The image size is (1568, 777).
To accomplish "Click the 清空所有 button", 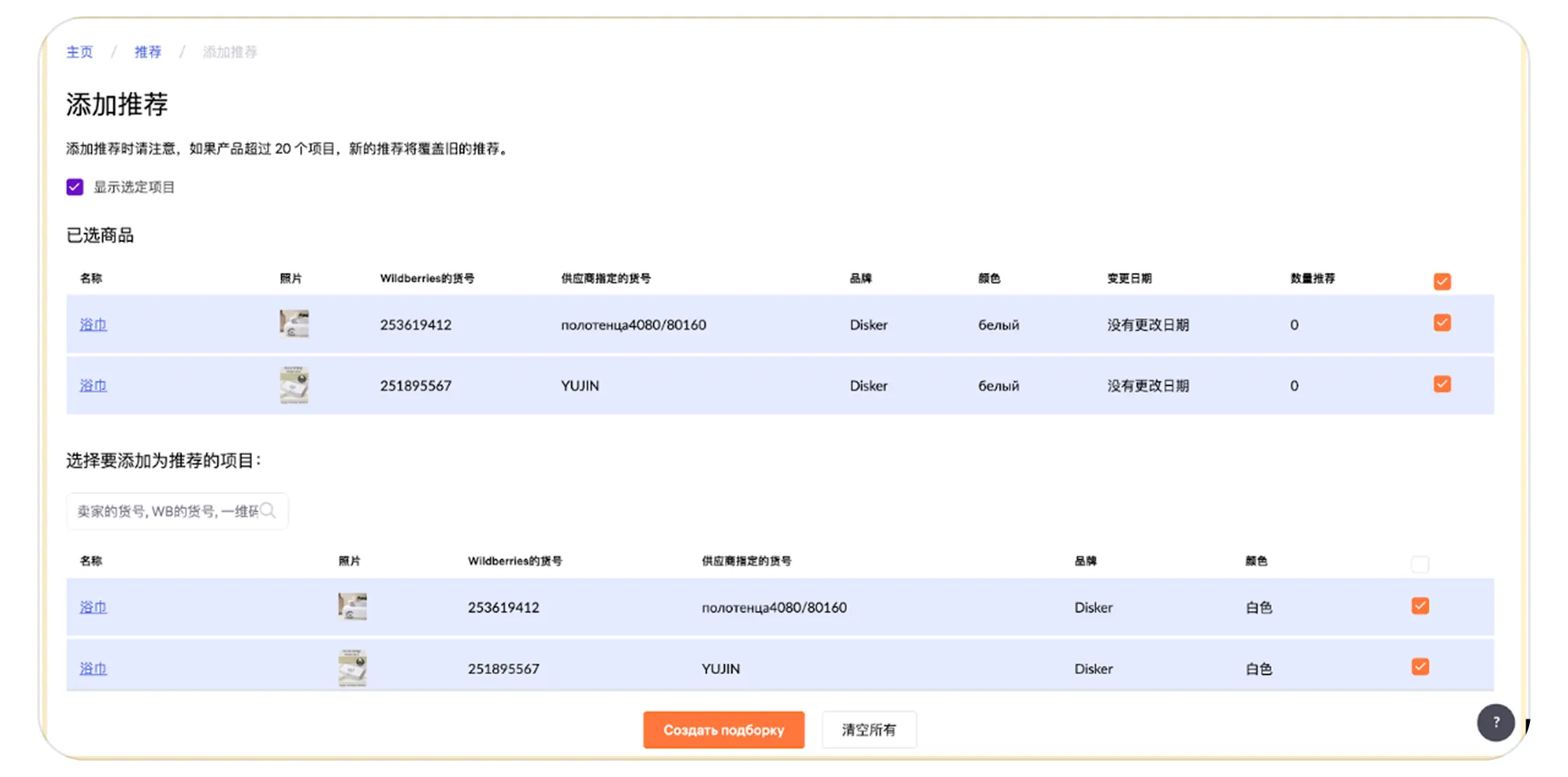I will [x=869, y=730].
